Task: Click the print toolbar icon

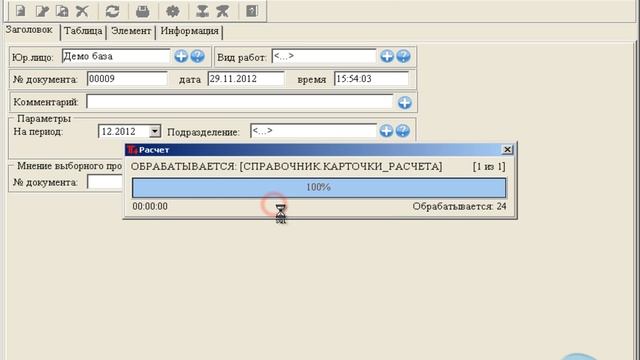Action: (x=142, y=11)
